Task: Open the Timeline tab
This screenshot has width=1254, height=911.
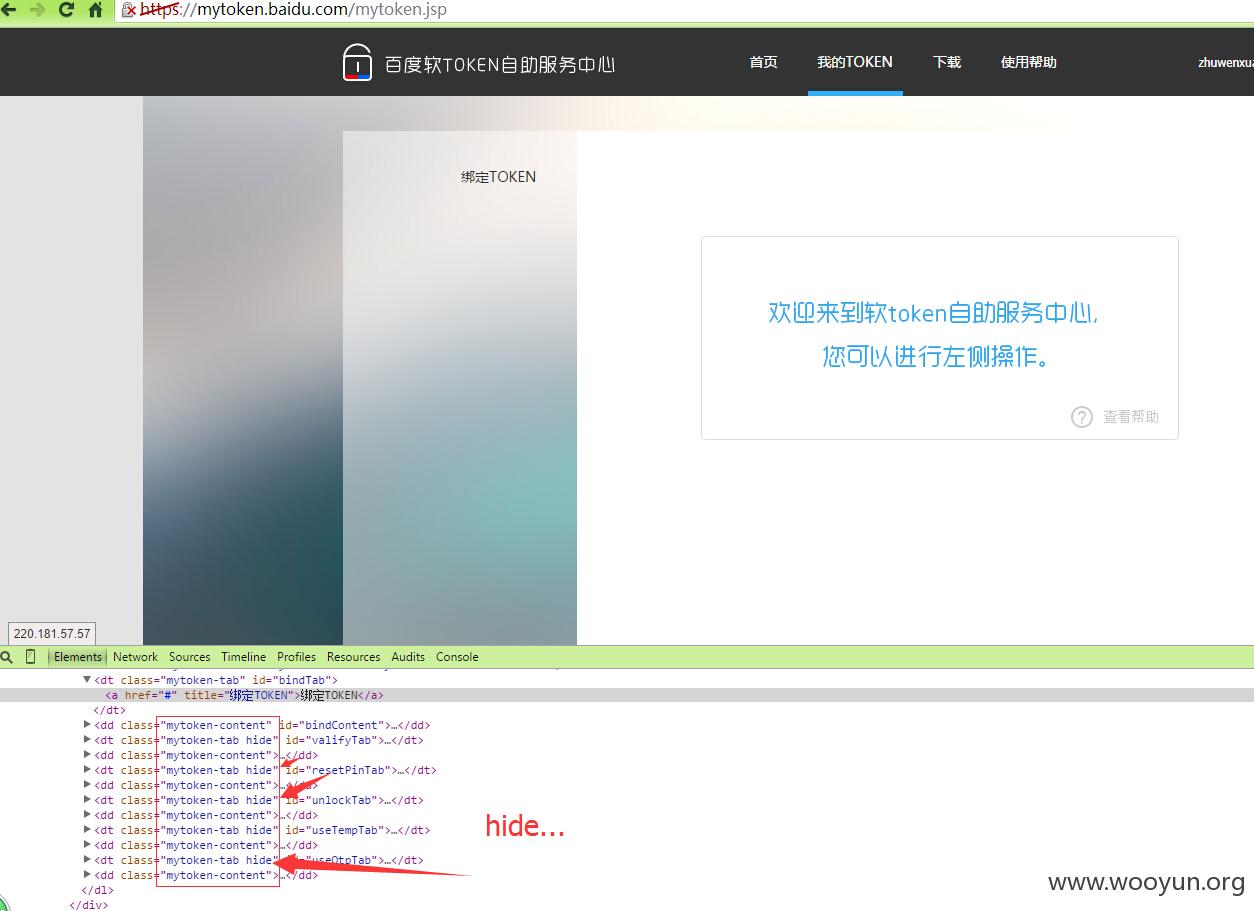Action: click(x=244, y=657)
